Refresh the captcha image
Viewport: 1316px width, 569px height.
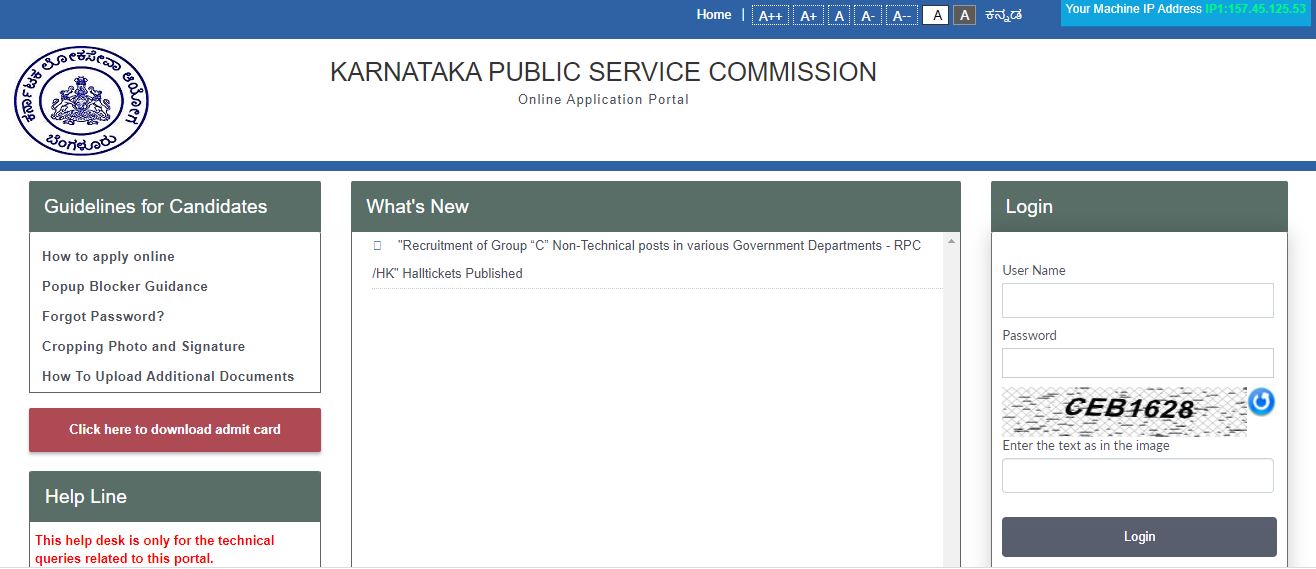1261,402
